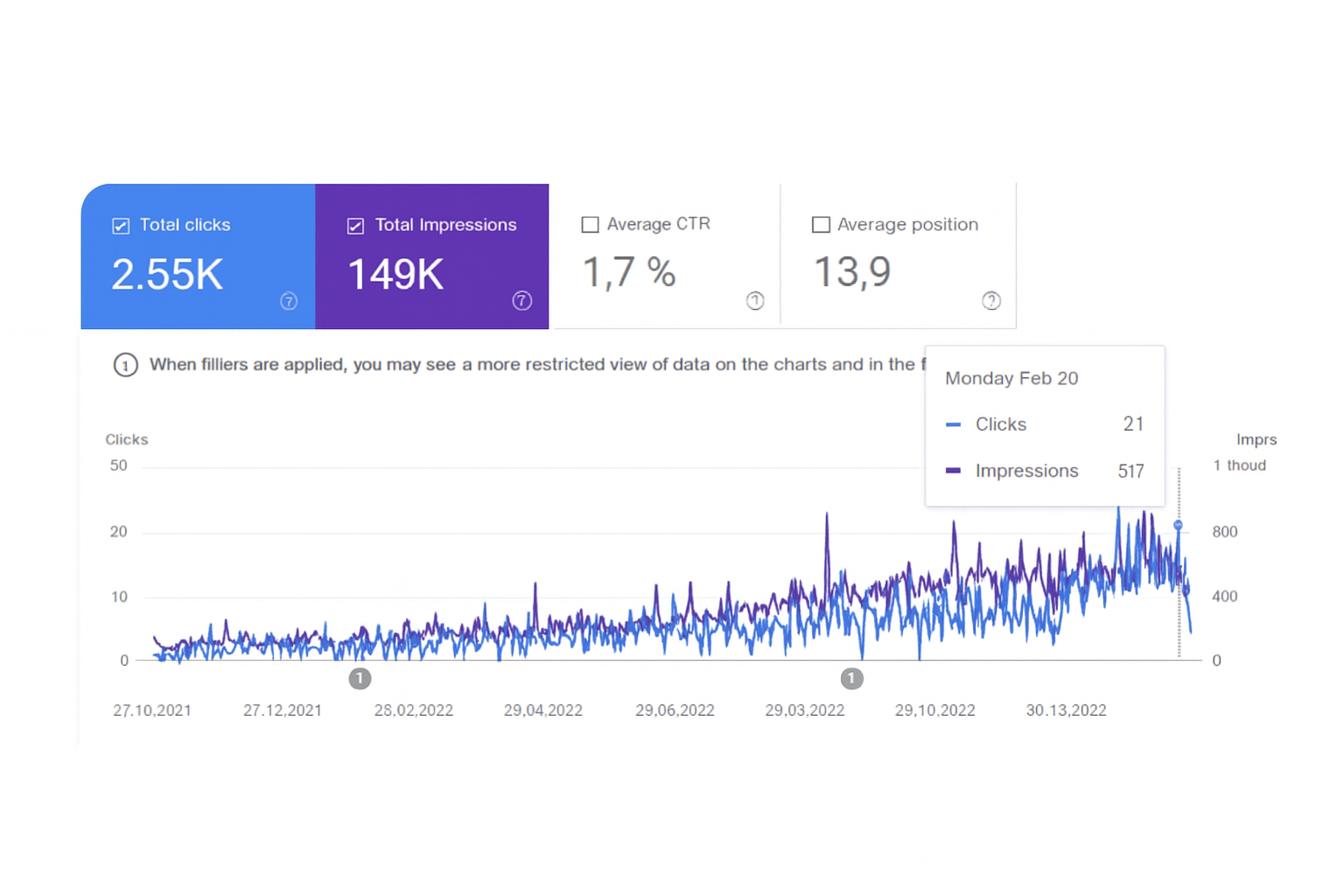Click the purple Impressions legend dash in tooltip
Viewport: 1344px width, 896px height.
pyautogui.click(x=954, y=471)
